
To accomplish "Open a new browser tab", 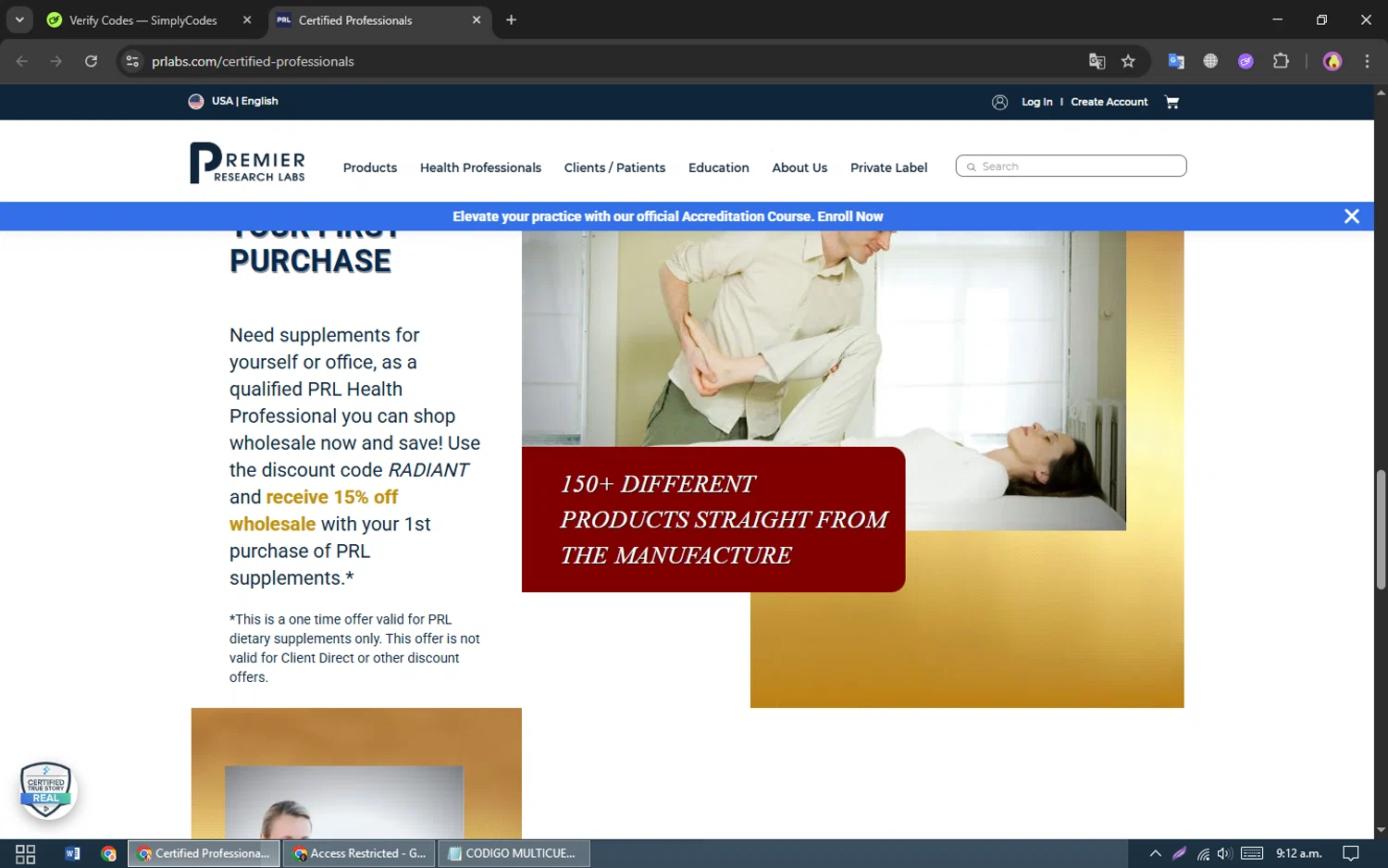I will [511, 19].
